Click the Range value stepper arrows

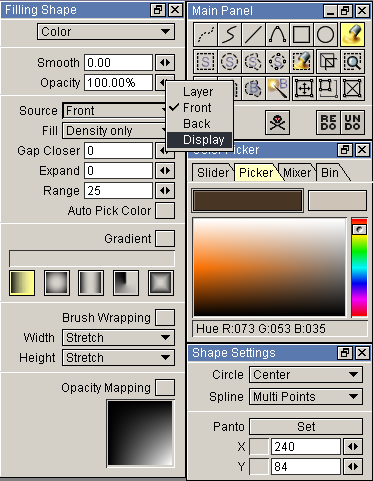coord(165,191)
